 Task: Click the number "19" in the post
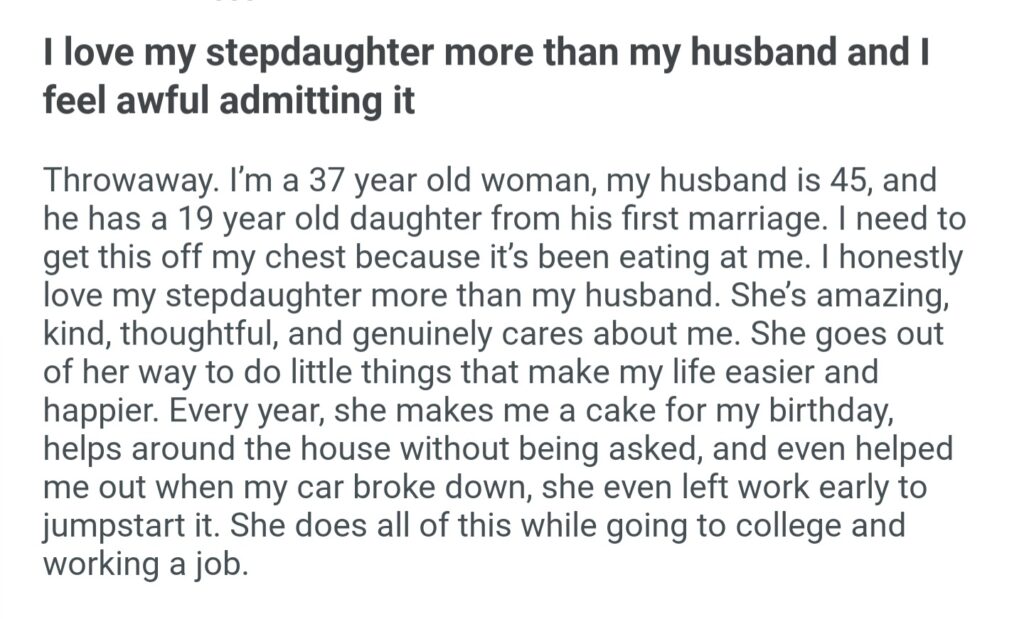(x=205, y=221)
